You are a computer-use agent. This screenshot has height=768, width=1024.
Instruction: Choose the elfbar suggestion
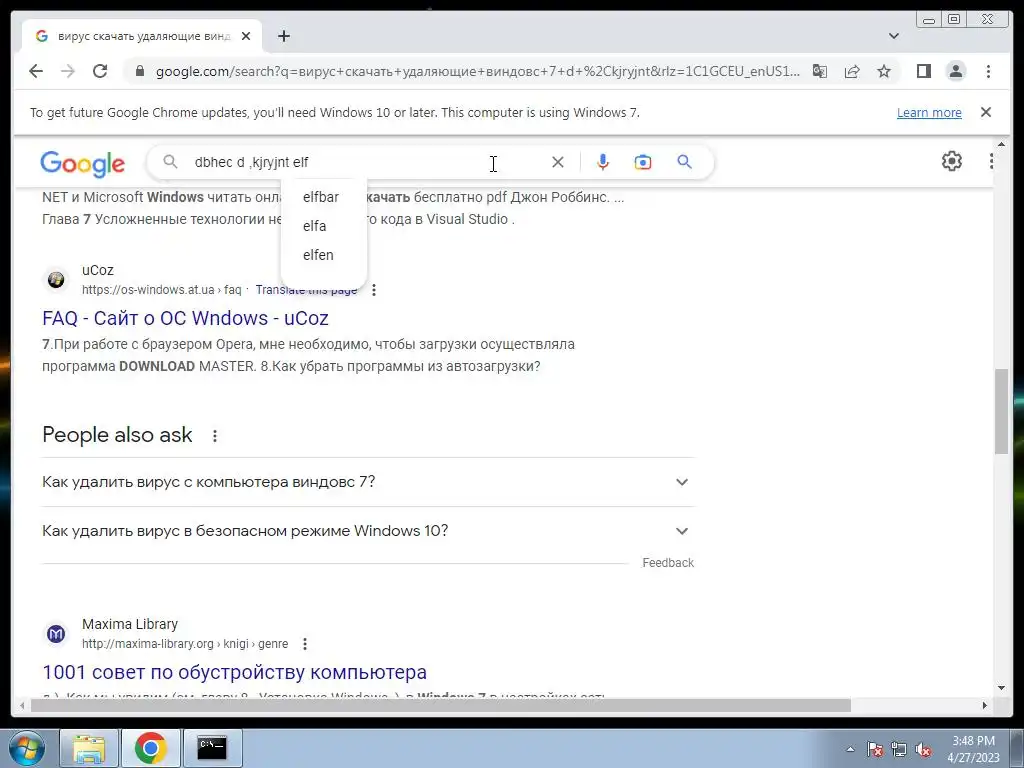point(323,197)
